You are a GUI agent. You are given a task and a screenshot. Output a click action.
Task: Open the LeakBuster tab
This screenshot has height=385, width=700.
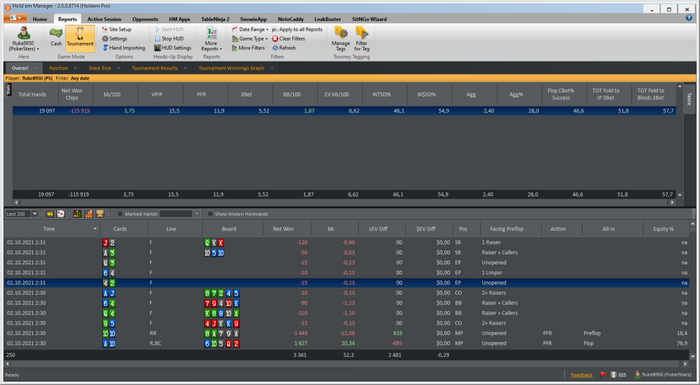pos(327,19)
